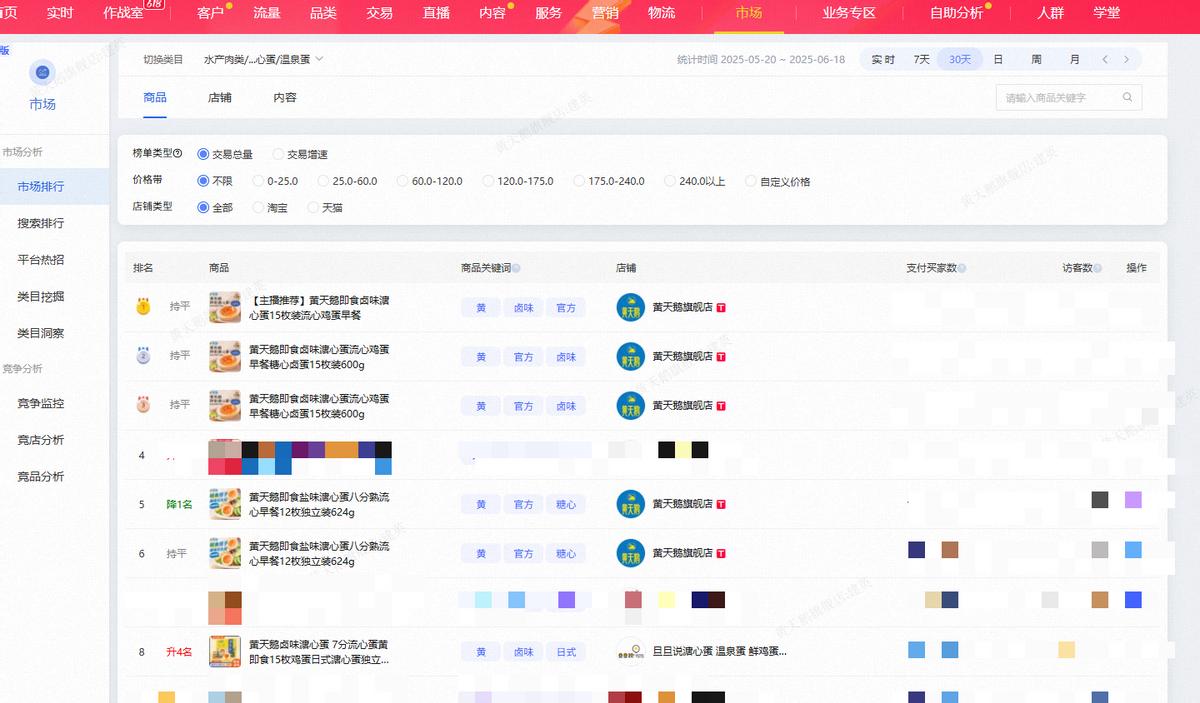The image size is (1200, 703).
Task: Open product thumbnail in rank 5 row
Action: coord(225,504)
